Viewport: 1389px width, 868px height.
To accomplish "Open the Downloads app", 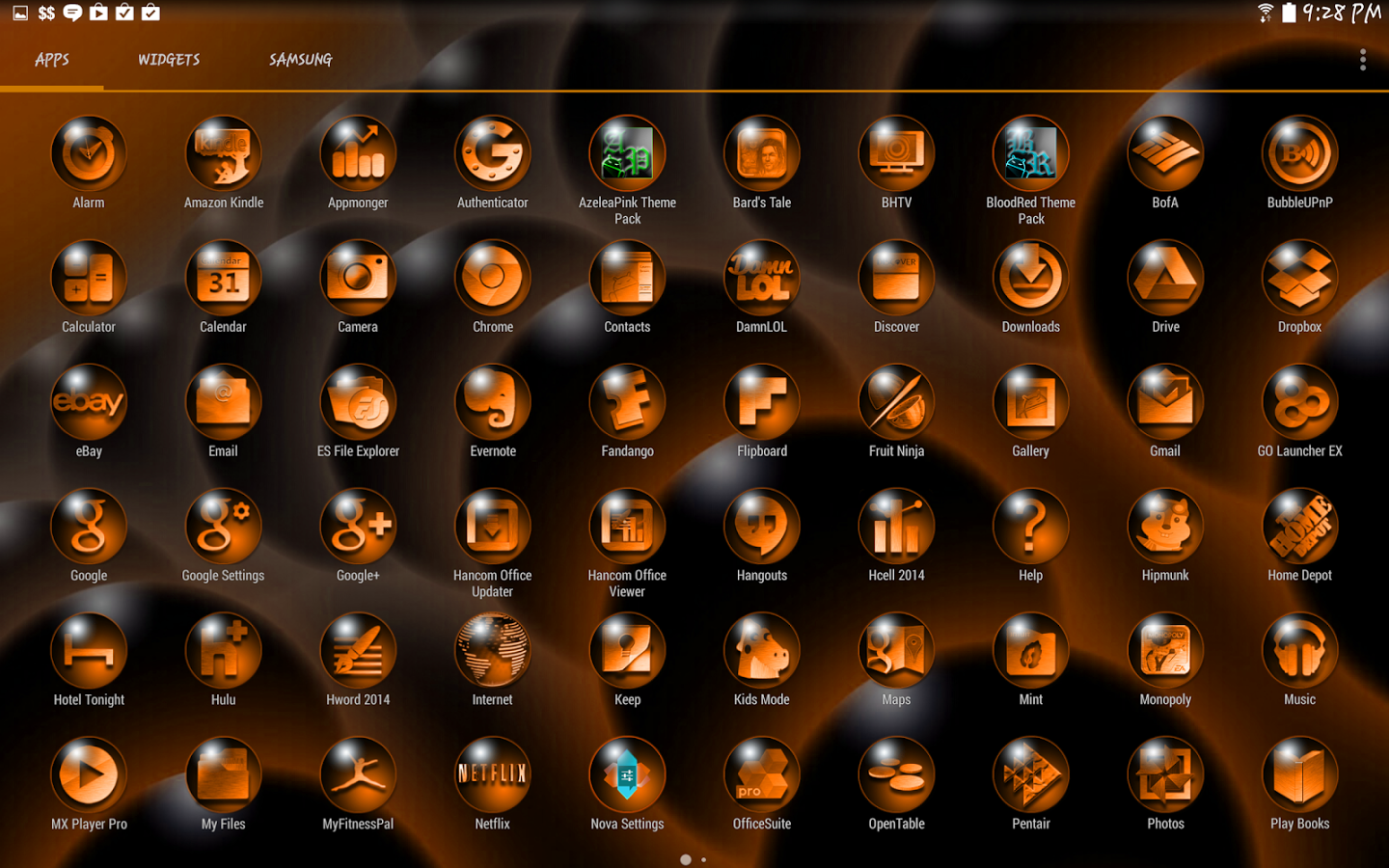I will pos(1031,278).
